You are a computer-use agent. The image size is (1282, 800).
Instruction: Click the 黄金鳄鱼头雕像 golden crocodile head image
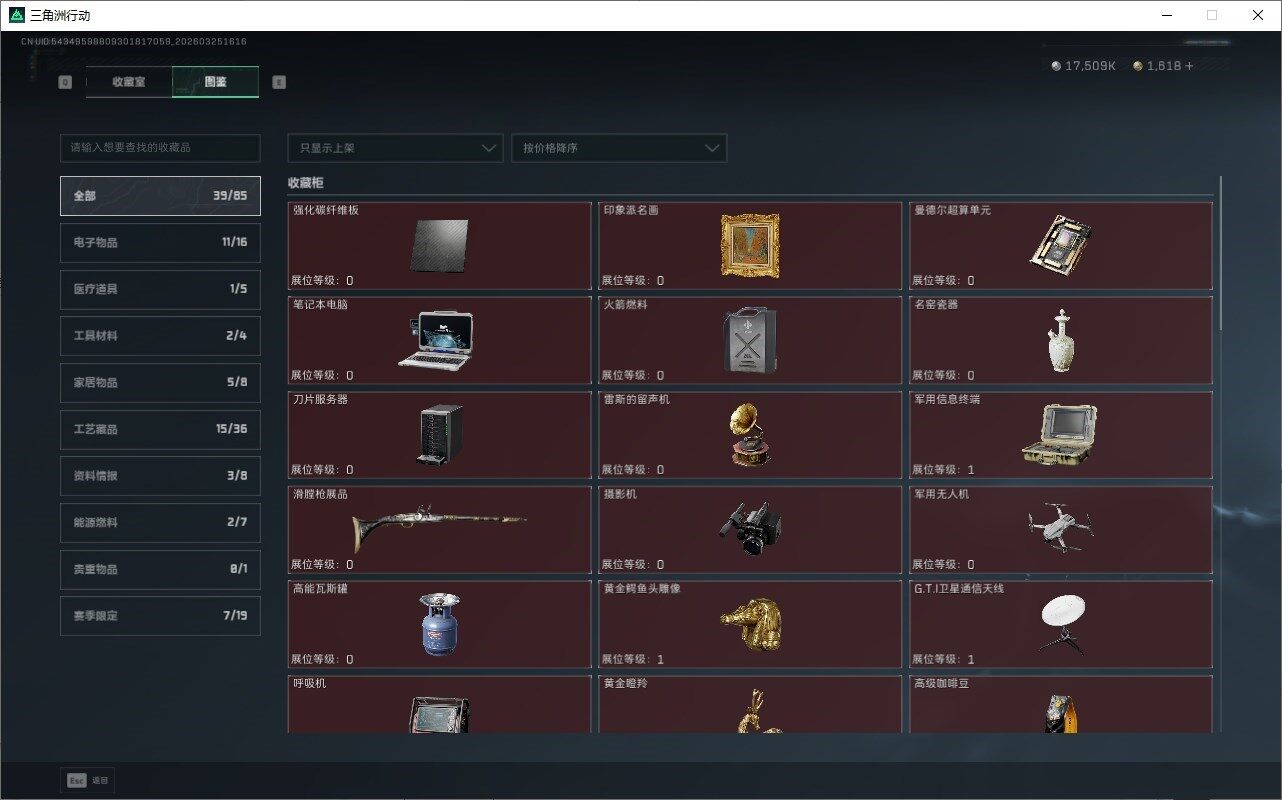(x=750, y=623)
